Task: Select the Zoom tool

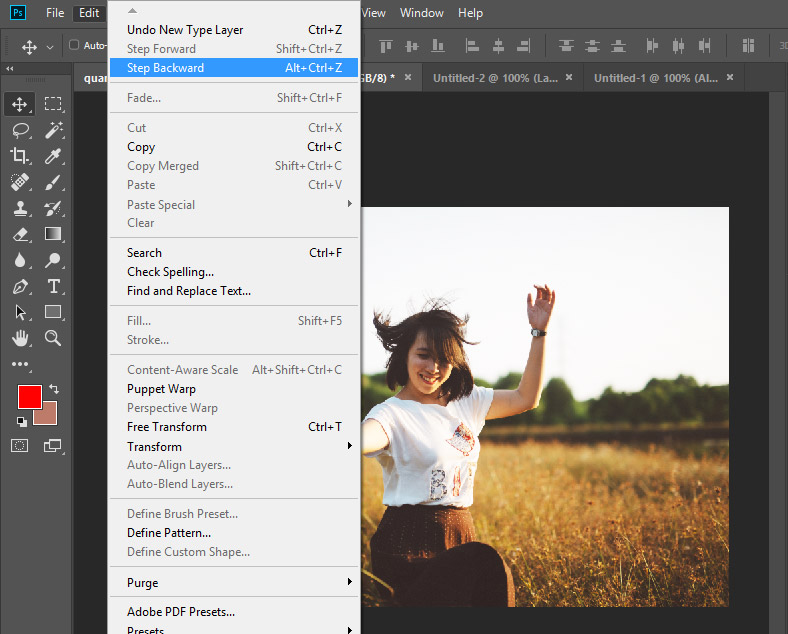Action: (x=53, y=338)
